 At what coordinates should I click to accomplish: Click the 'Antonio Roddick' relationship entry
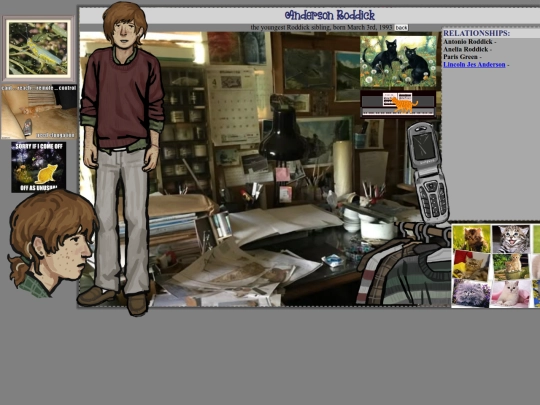pos(468,42)
